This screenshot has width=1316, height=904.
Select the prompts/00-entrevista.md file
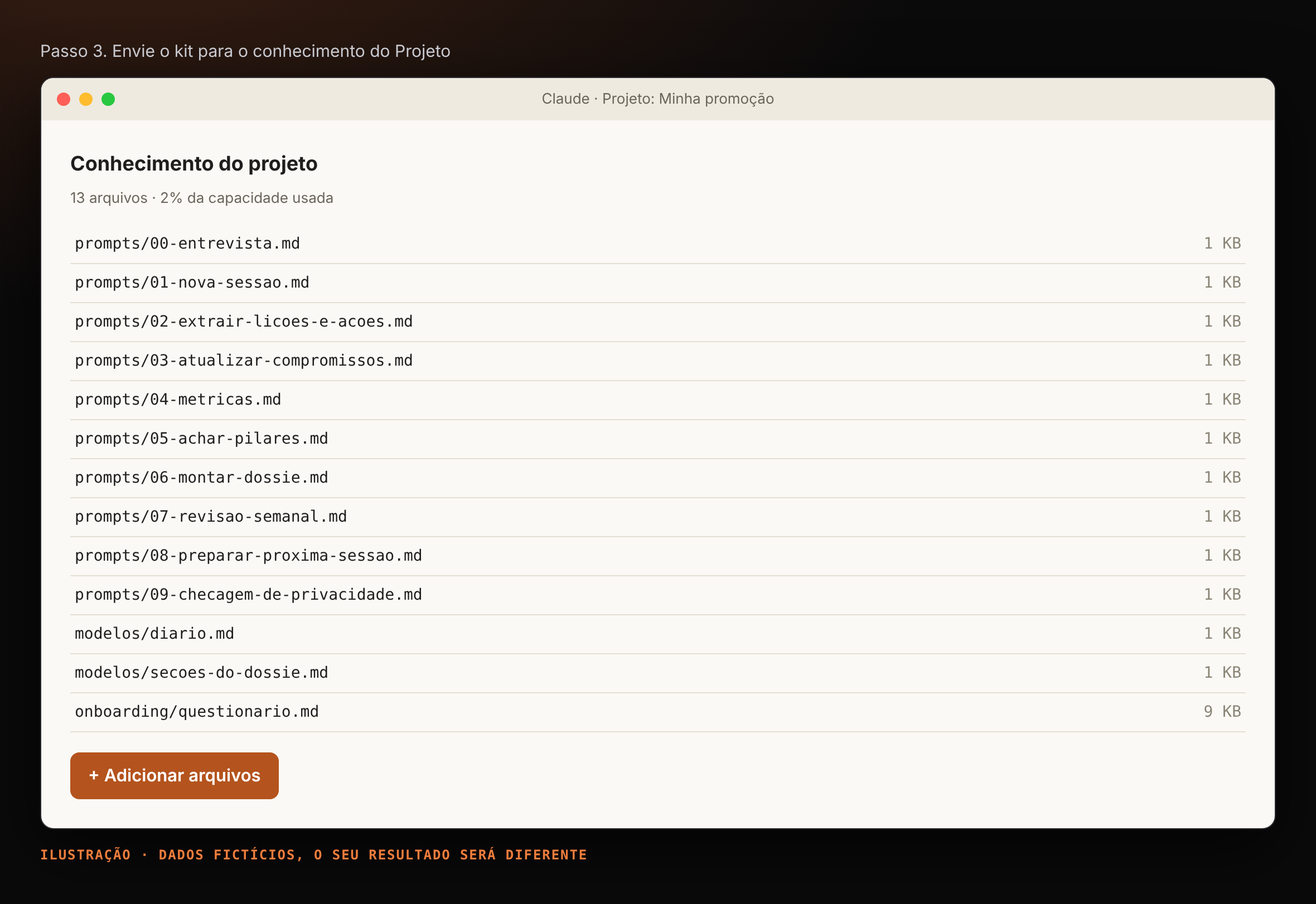[x=657, y=244]
